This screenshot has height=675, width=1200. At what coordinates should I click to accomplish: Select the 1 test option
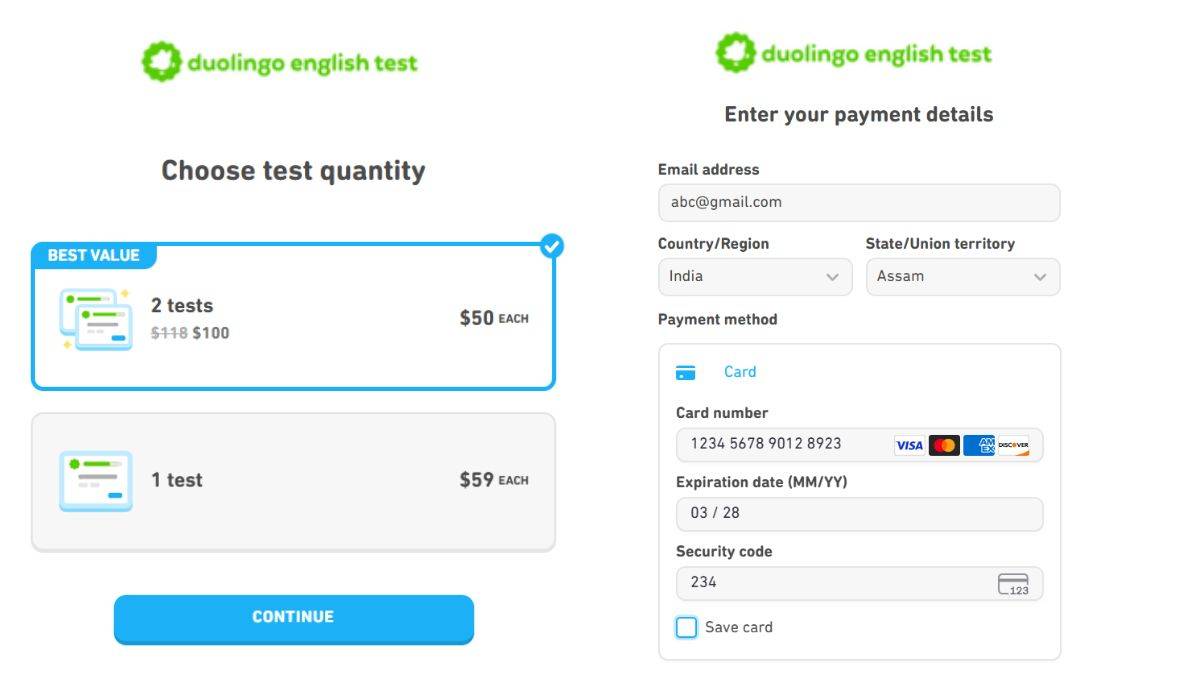coord(293,480)
